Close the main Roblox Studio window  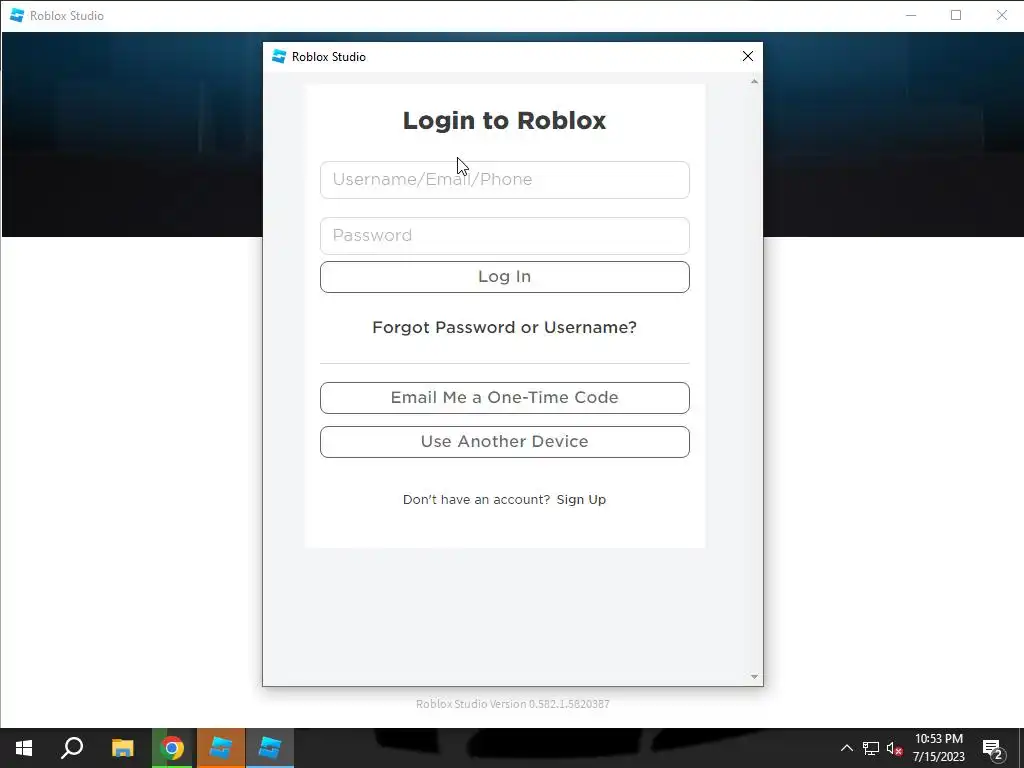coord(1002,15)
